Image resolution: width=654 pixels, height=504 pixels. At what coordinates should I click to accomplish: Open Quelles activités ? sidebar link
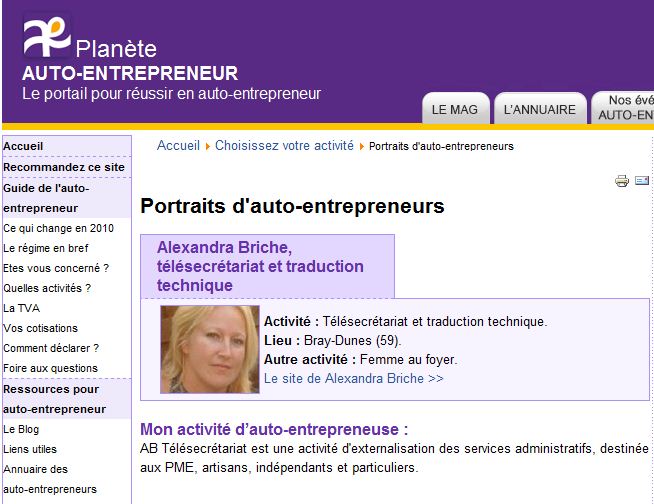[47, 288]
